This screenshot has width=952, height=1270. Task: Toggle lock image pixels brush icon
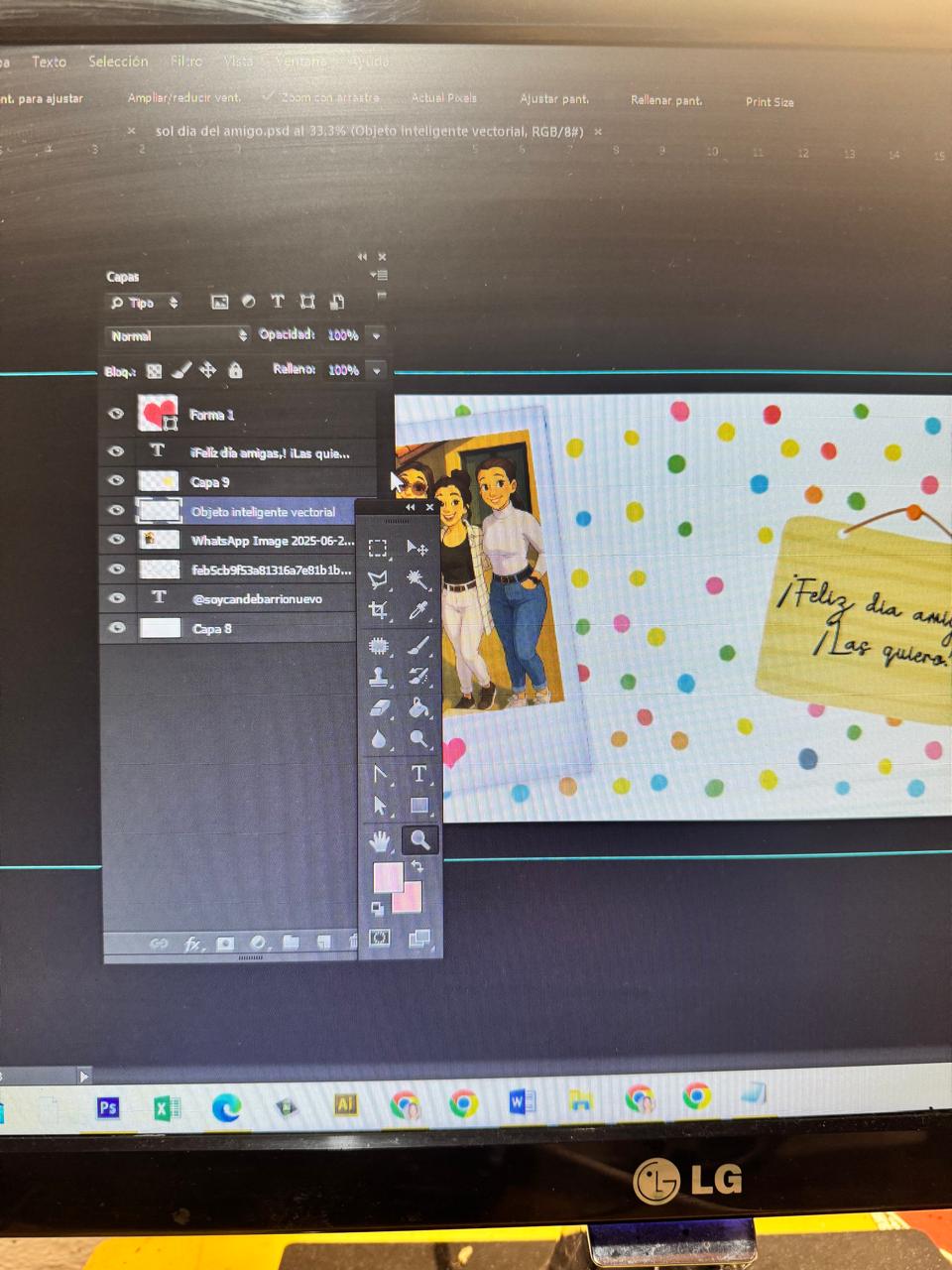click(180, 371)
